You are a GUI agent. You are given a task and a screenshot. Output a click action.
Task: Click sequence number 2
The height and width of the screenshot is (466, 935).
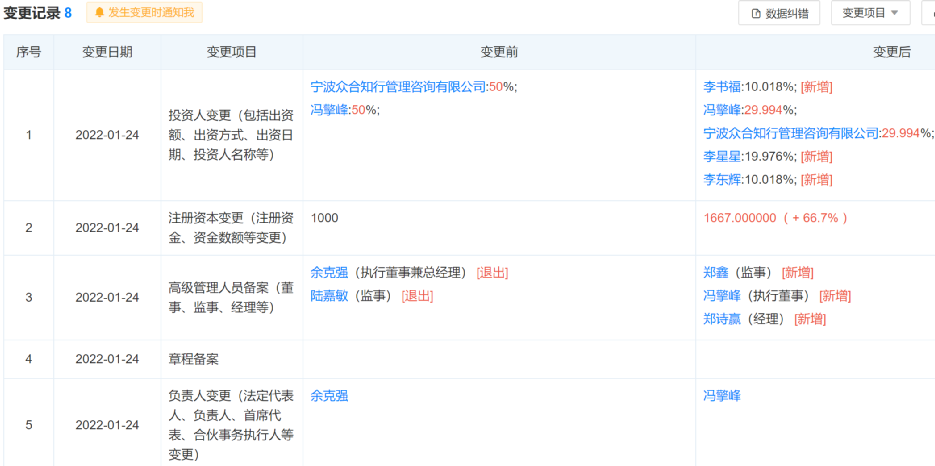[29, 228]
